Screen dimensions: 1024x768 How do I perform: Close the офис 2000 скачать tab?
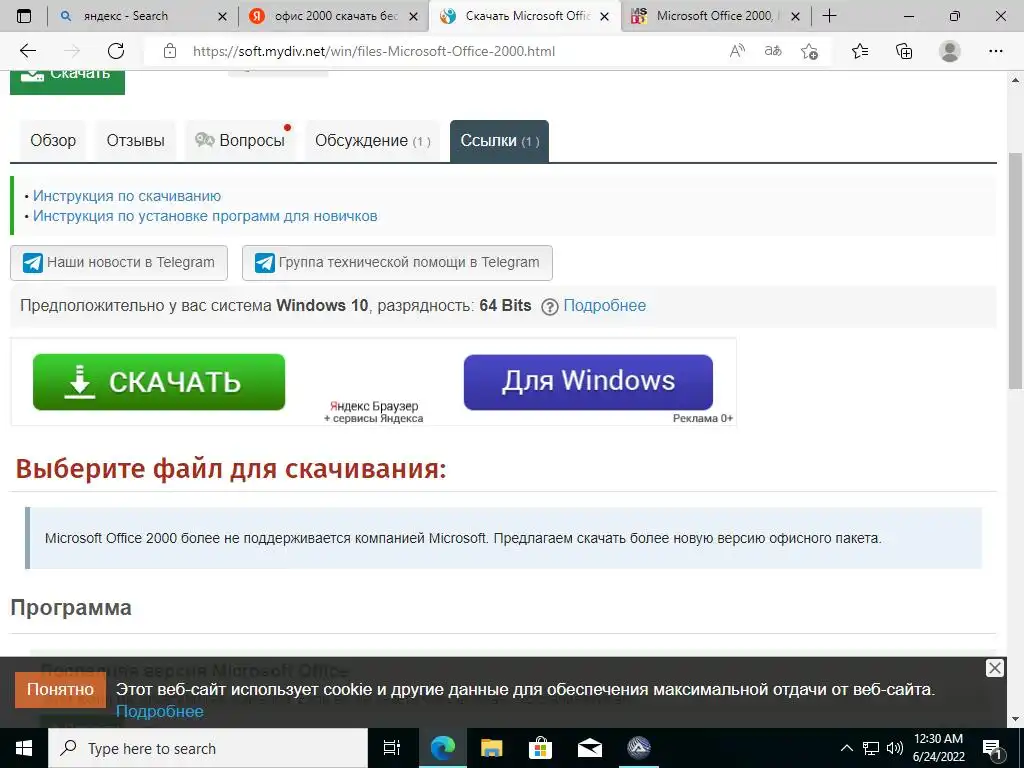(x=413, y=16)
